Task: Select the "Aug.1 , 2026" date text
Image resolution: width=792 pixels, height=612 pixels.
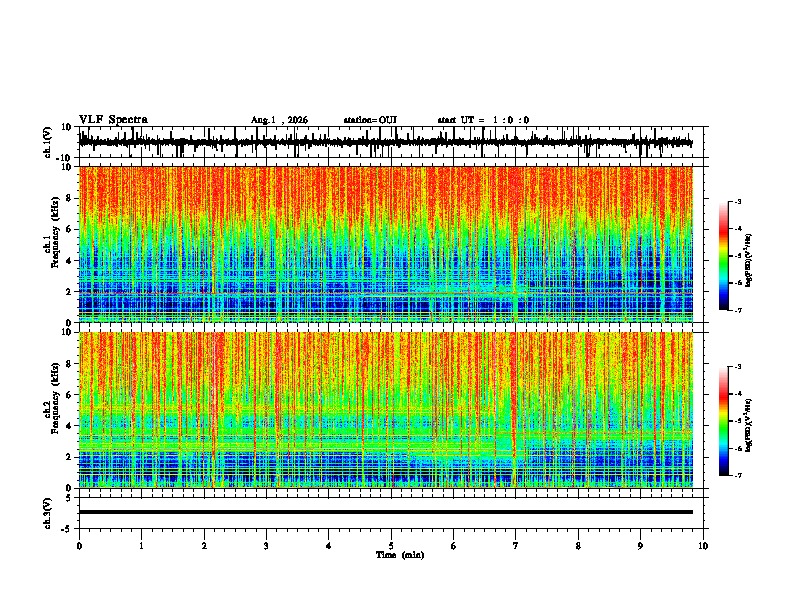Action: point(279,120)
